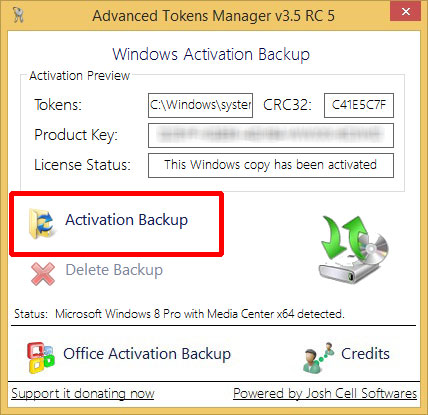The height and width of the screenshot is (415, 428).
Task: Click the Credits people icon
Action: (x=318, y=357)
